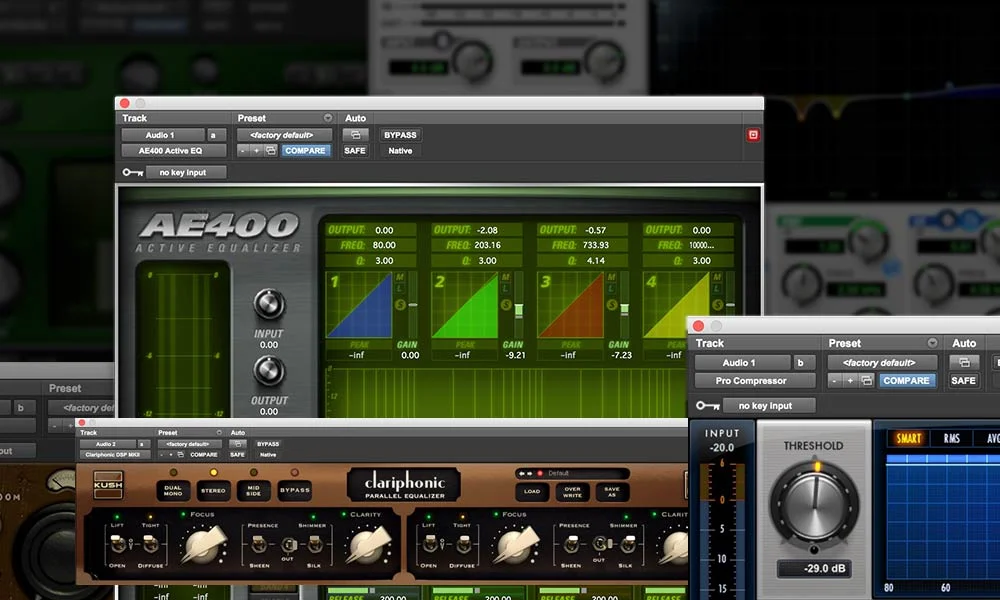Select next preset plus button in AE400 window
Image resolution: width=1000 pixels, height=600 pixels.
[256, 150]
